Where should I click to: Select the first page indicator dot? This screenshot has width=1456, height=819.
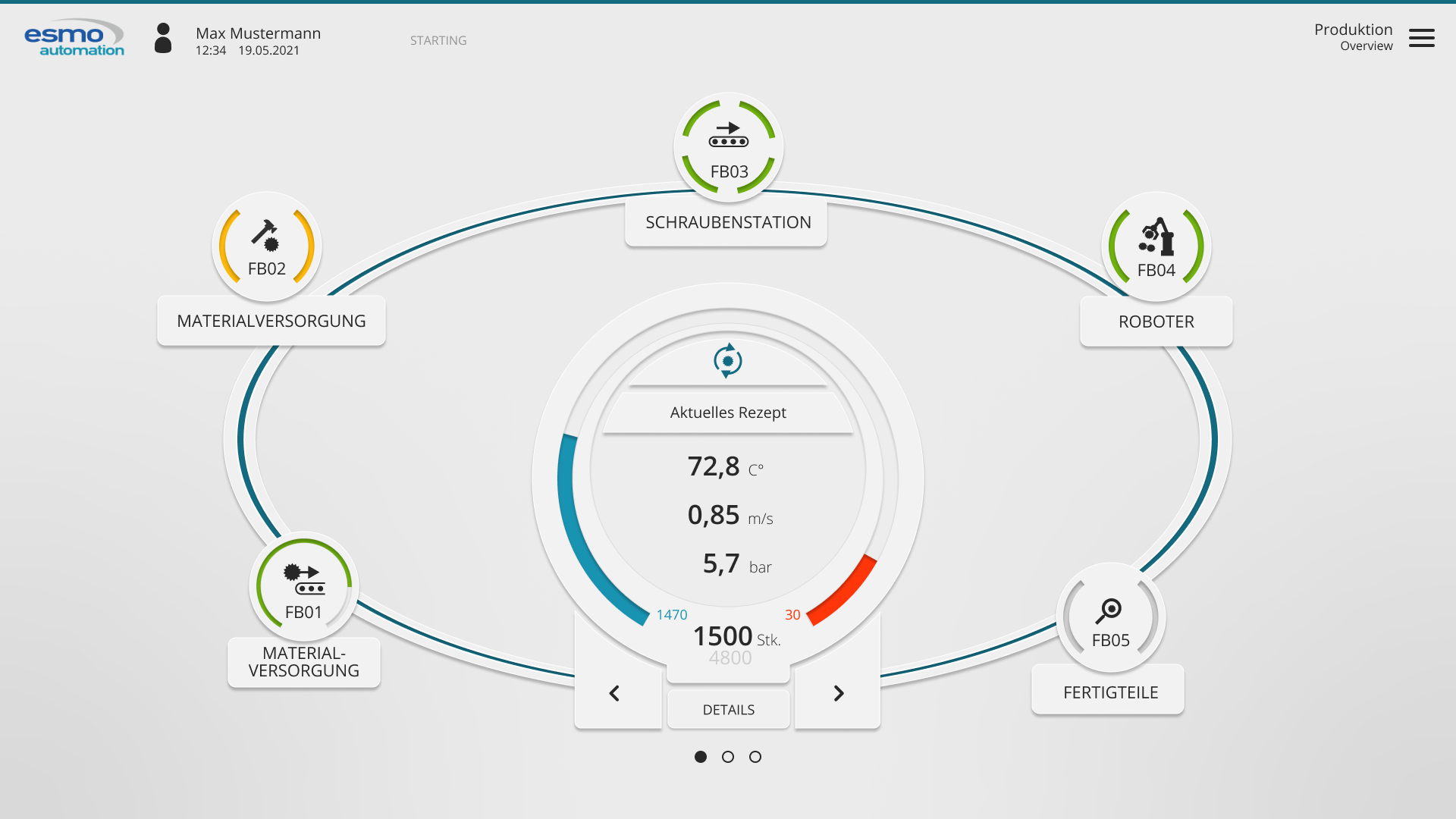coord(701,757)
